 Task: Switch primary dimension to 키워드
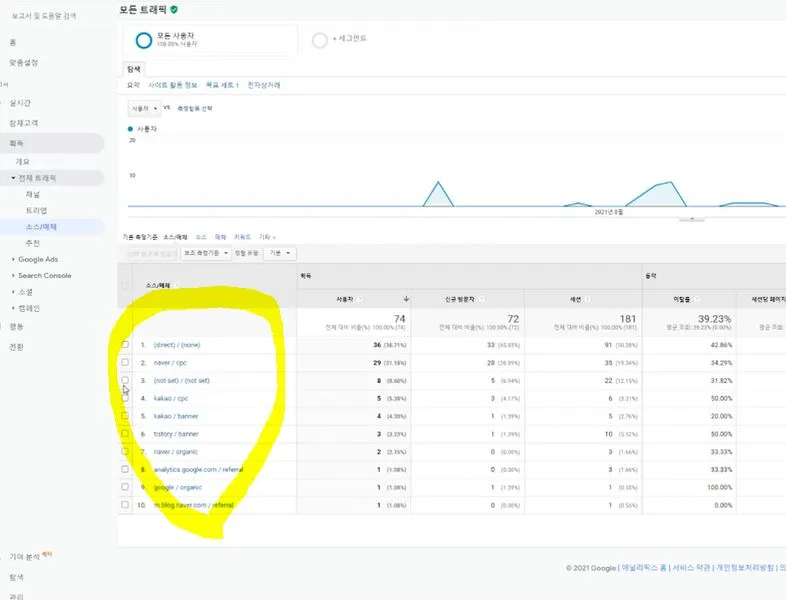242,237
